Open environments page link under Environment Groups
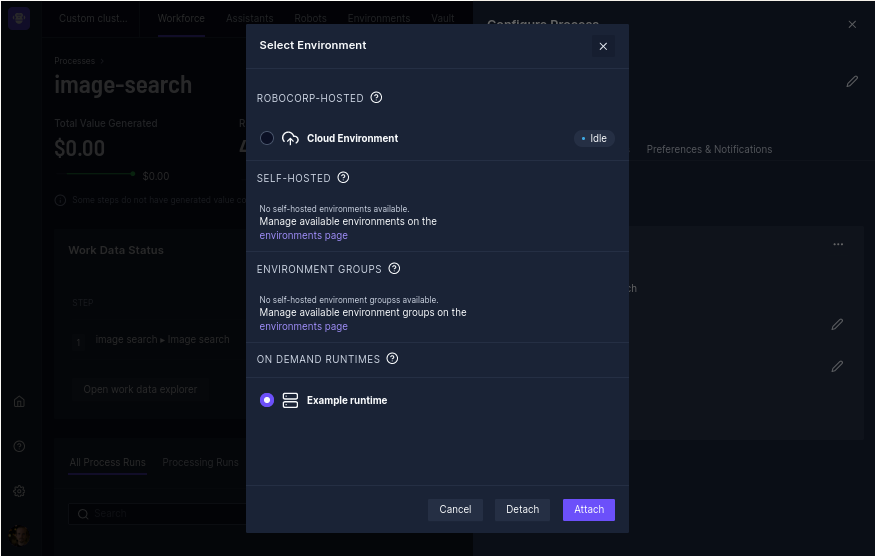 [304, 327]
